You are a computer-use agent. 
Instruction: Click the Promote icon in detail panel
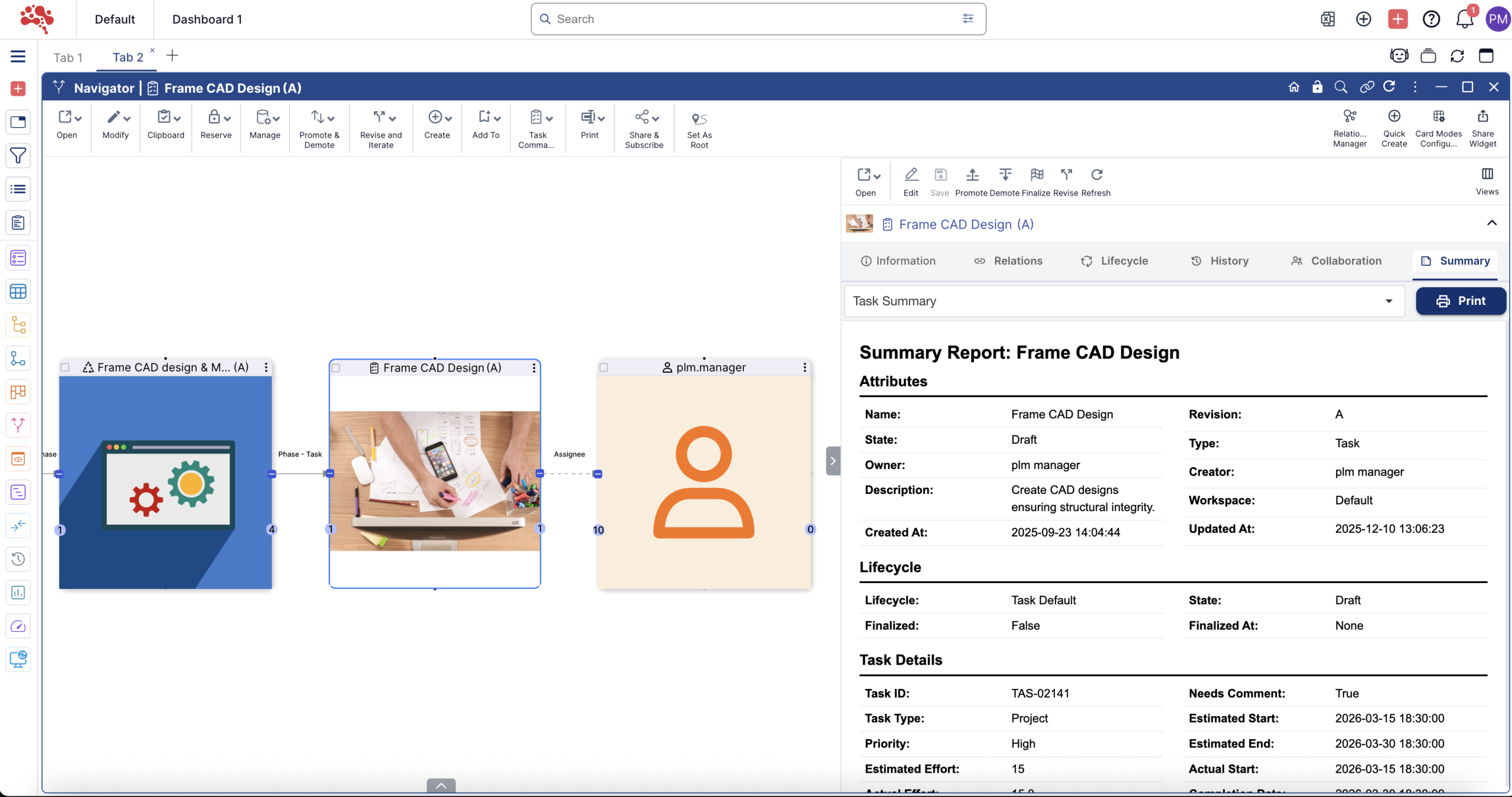pyautogui.click(x=972, y=175)
